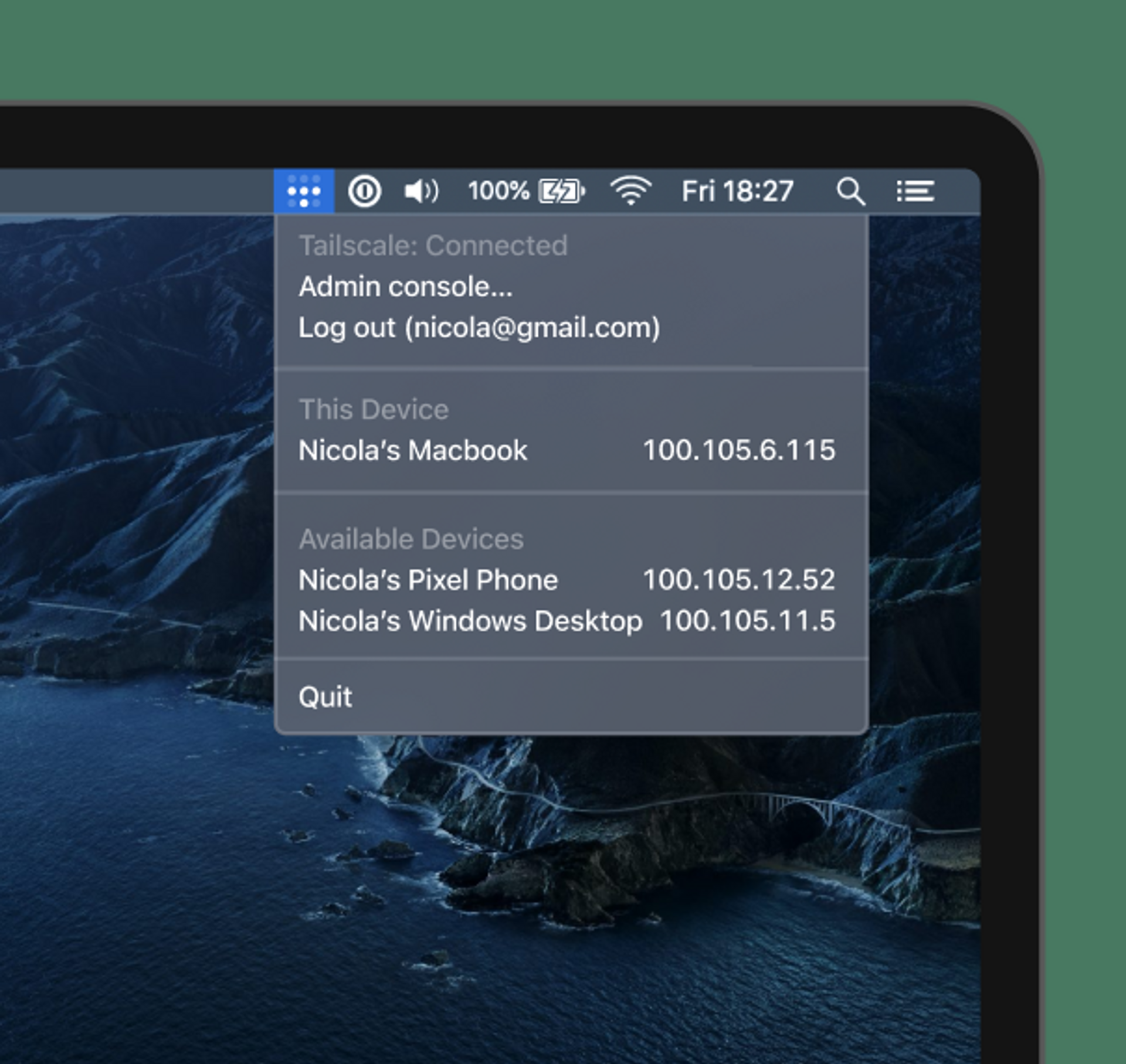Click the volume speaker icon
1126x1064 pixels.
click(420, 191)
